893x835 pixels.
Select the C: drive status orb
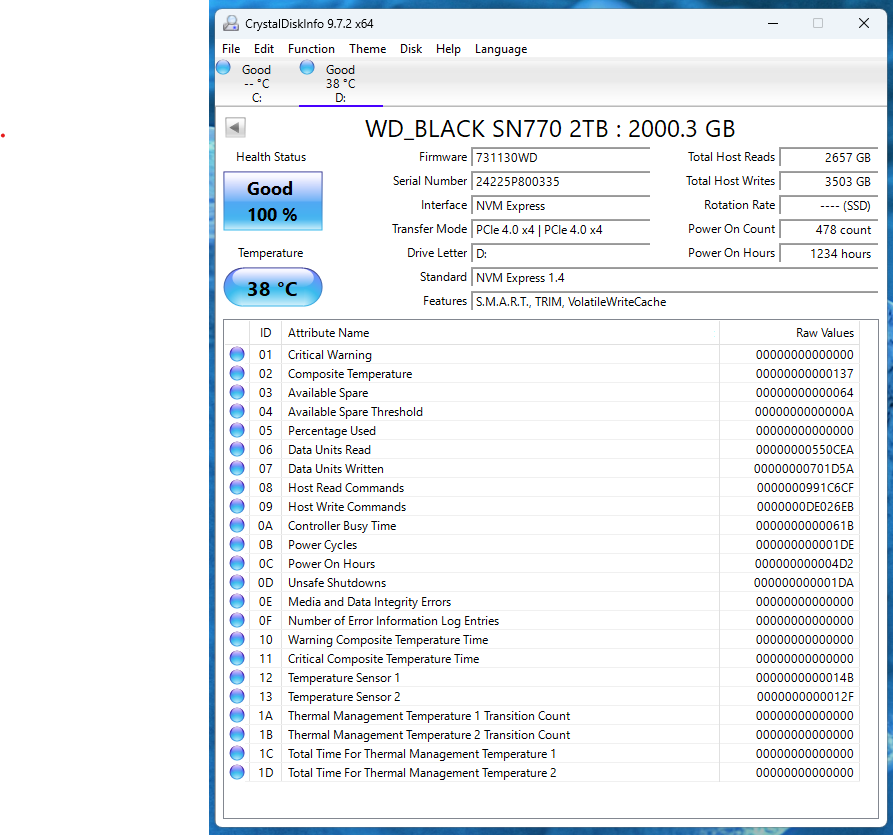point(223,67)
